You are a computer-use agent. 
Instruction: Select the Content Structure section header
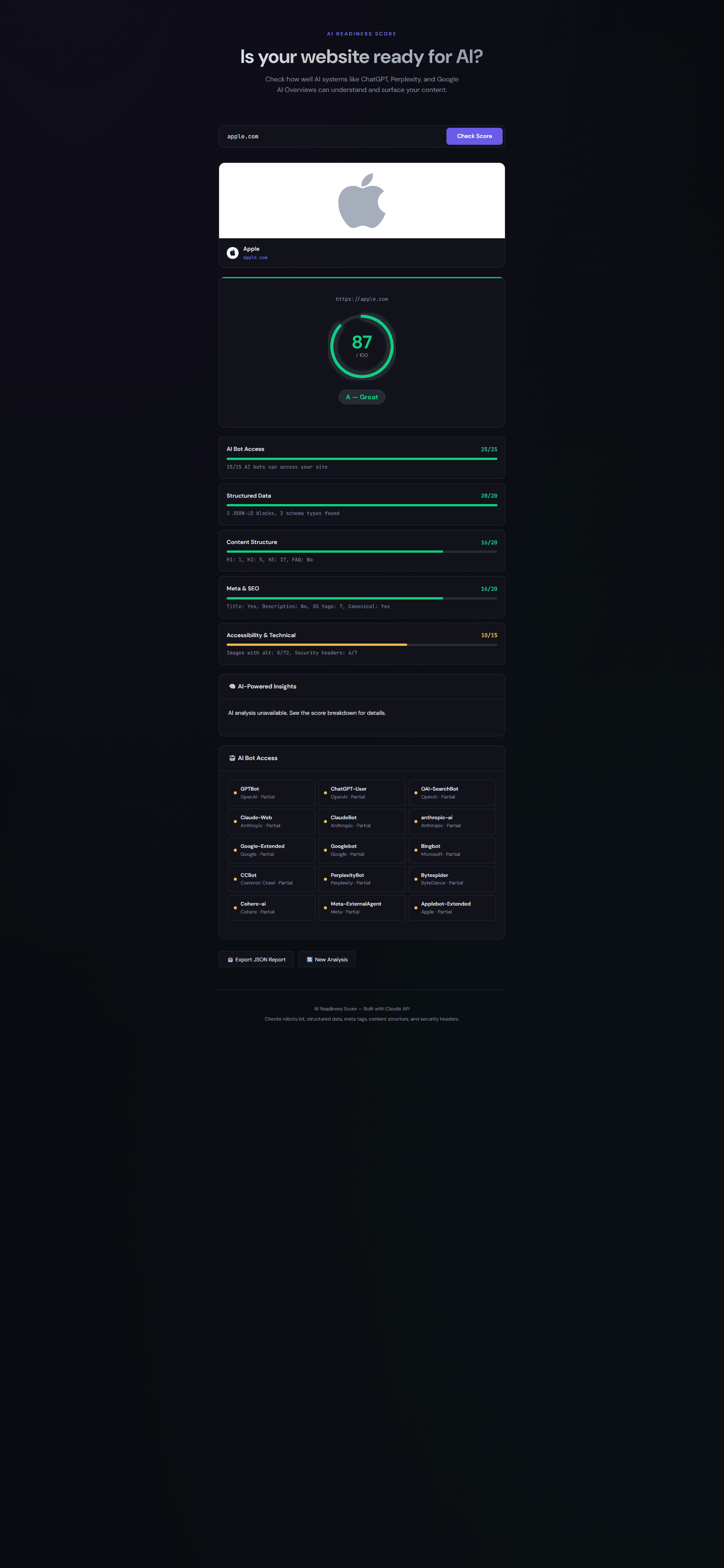click(x=252, y=542)
